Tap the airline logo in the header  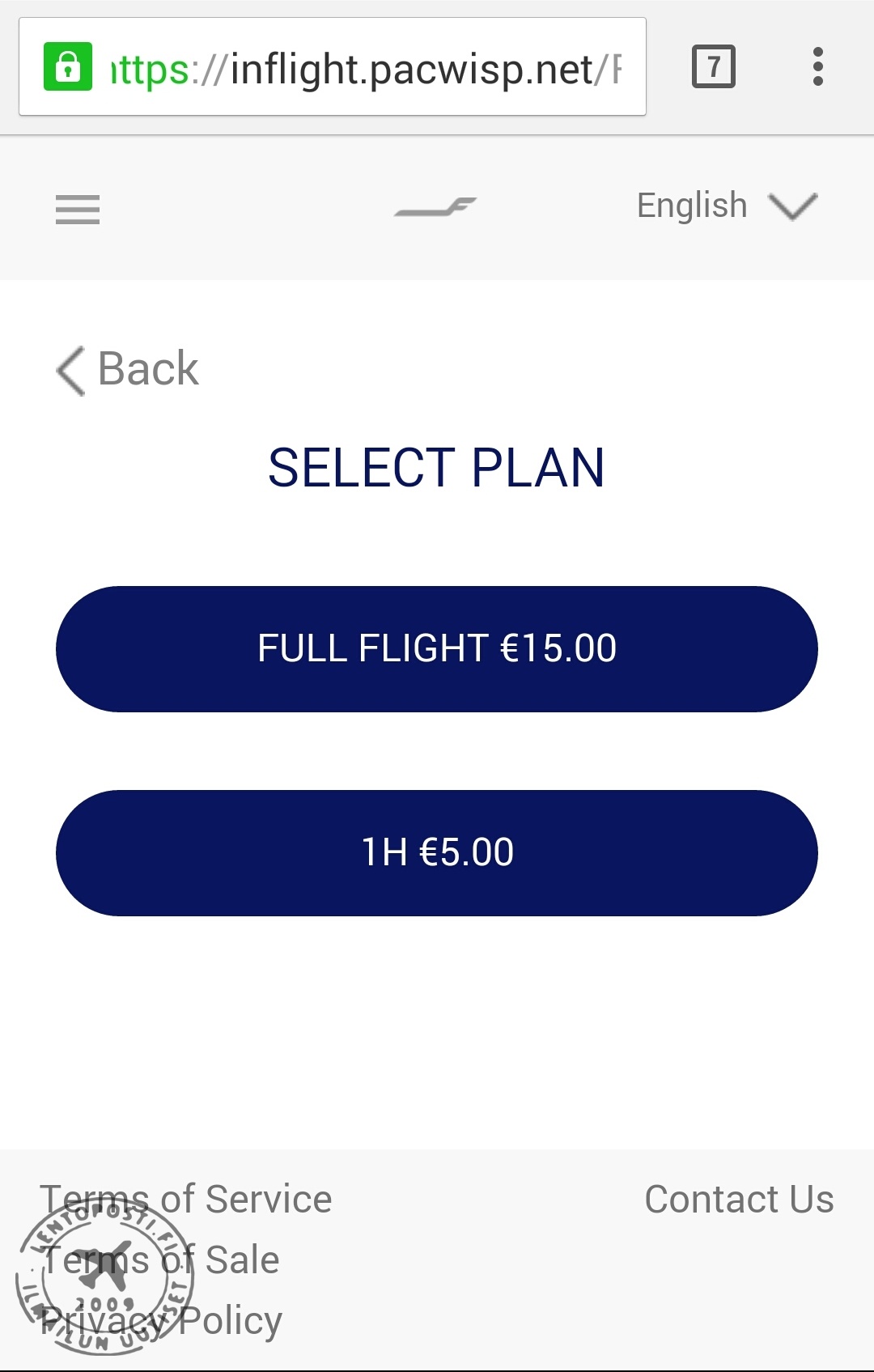[x=435, y=208]
